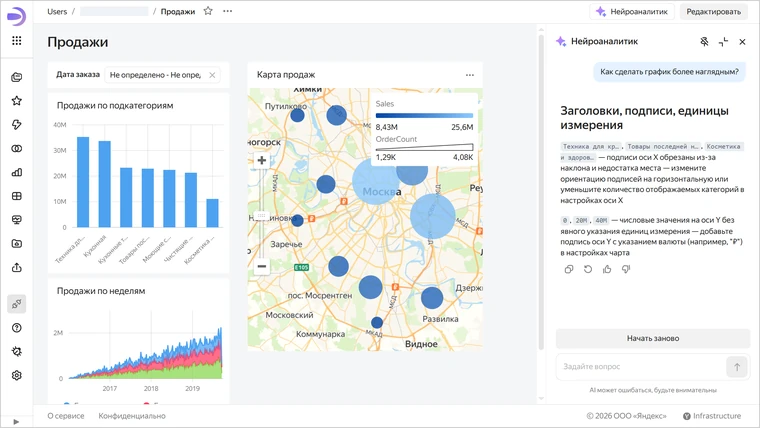Close the Нейроаналитик panel
The width and height of the screenshot is (760, 428).
pyautogui.click(x=742, y=42)
